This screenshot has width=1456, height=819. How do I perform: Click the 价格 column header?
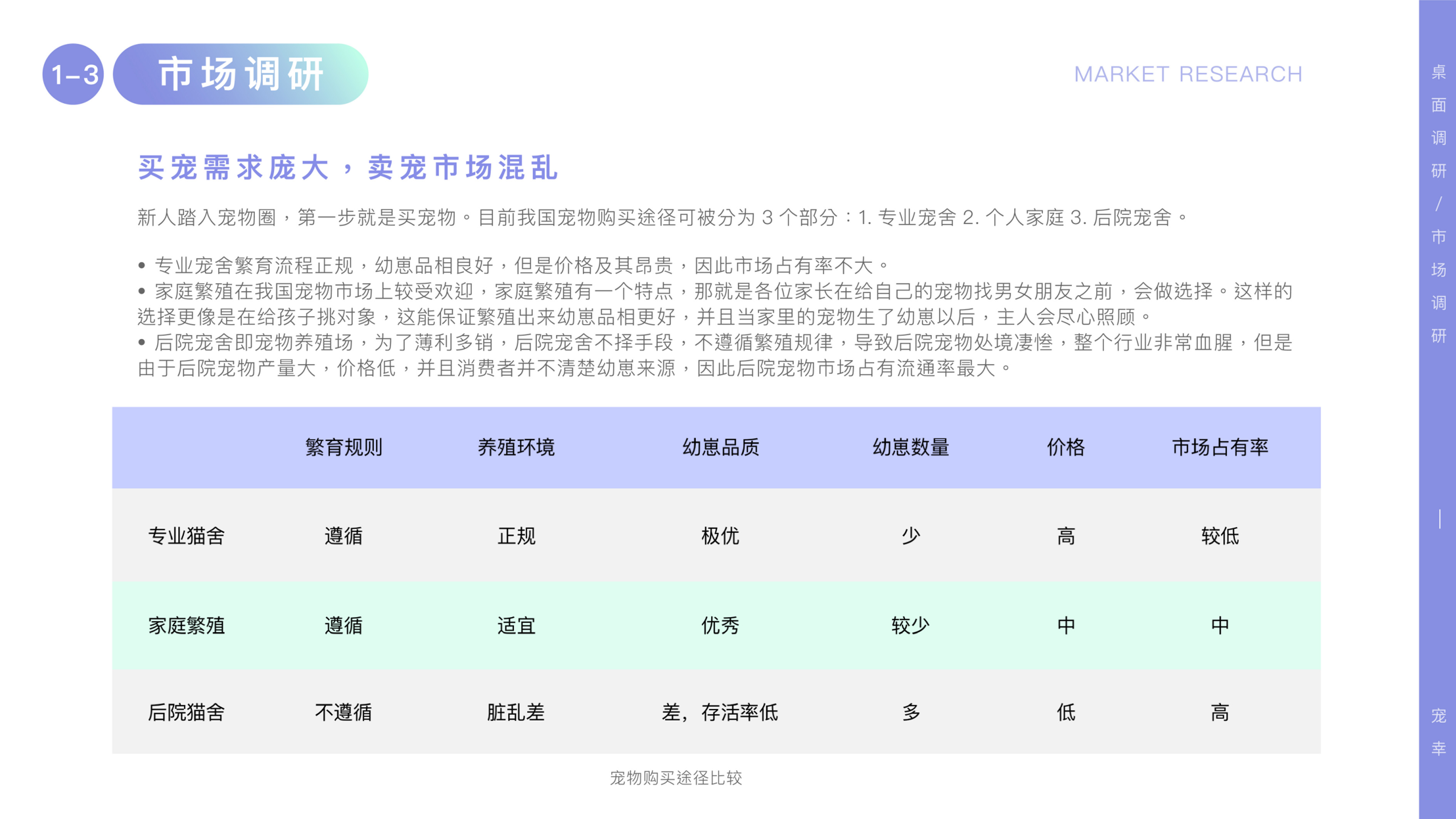(x=1066, y=447)
